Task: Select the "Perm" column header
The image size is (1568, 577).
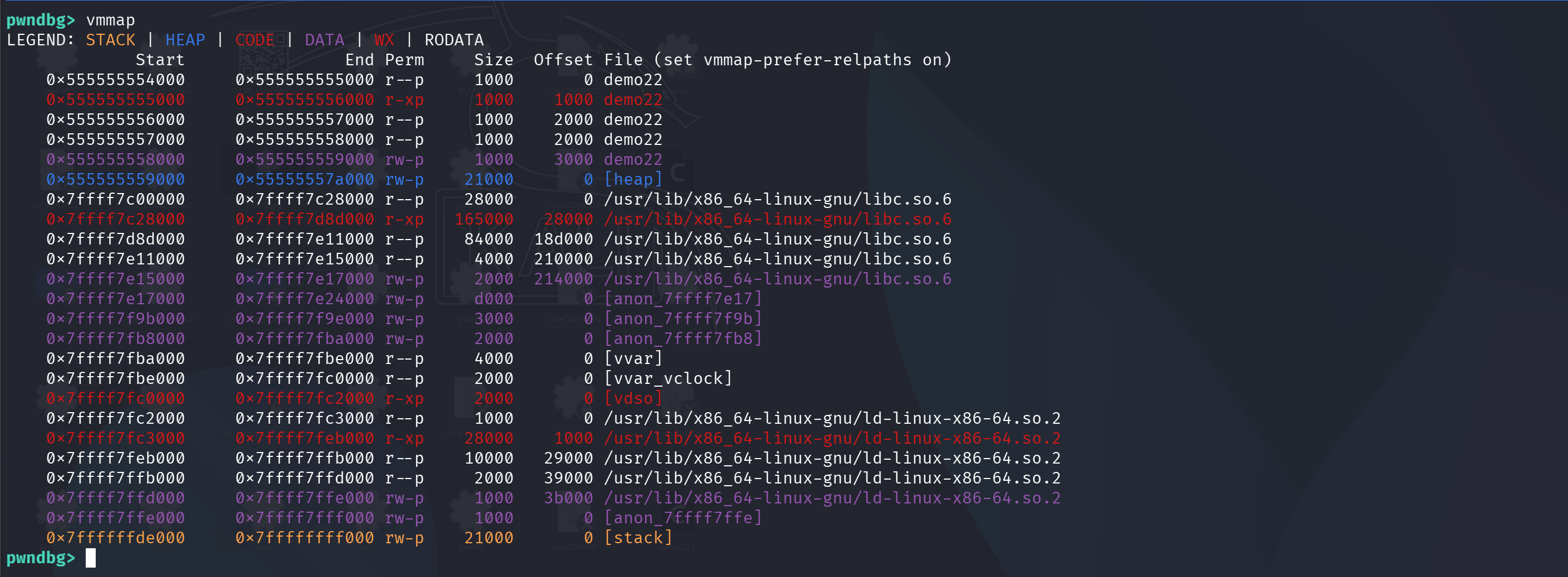Action: [x=404, y=60]
